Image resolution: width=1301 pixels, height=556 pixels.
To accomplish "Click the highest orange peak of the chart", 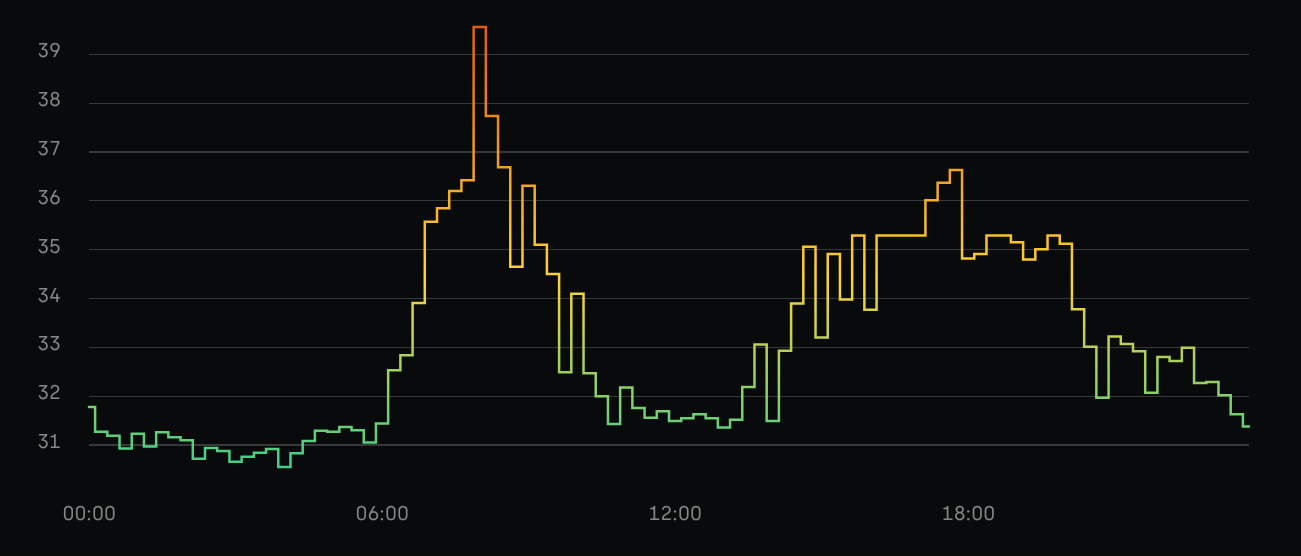I will coord(479,27).
